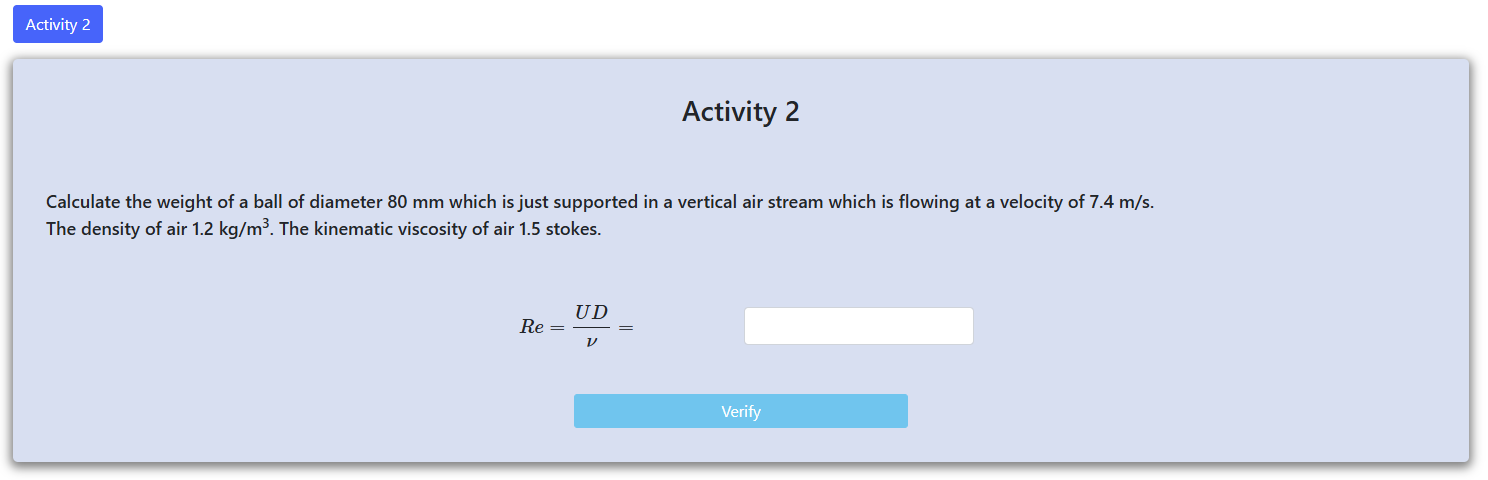Click the Re symbol in the formula

coord(532,327)
